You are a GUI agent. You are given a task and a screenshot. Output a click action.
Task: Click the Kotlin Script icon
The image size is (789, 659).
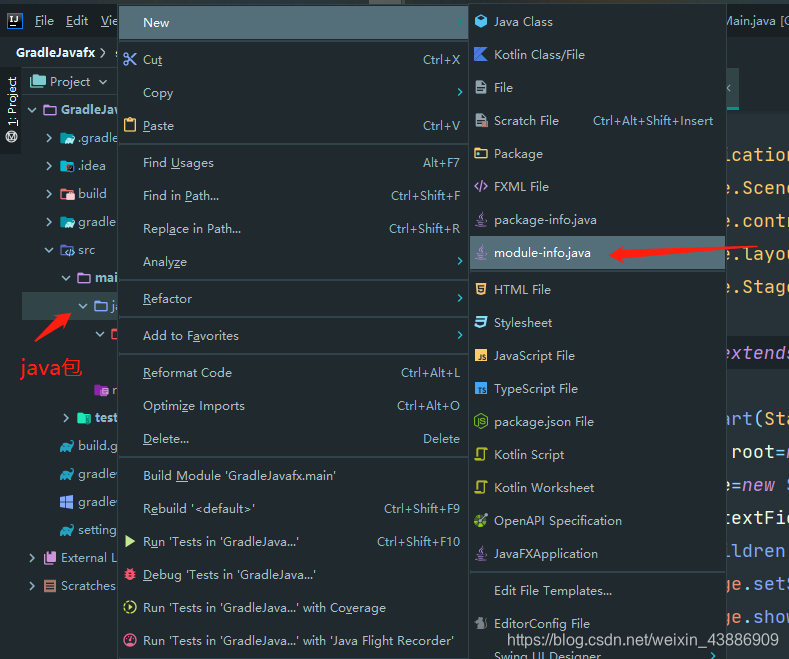coord(481,454)
